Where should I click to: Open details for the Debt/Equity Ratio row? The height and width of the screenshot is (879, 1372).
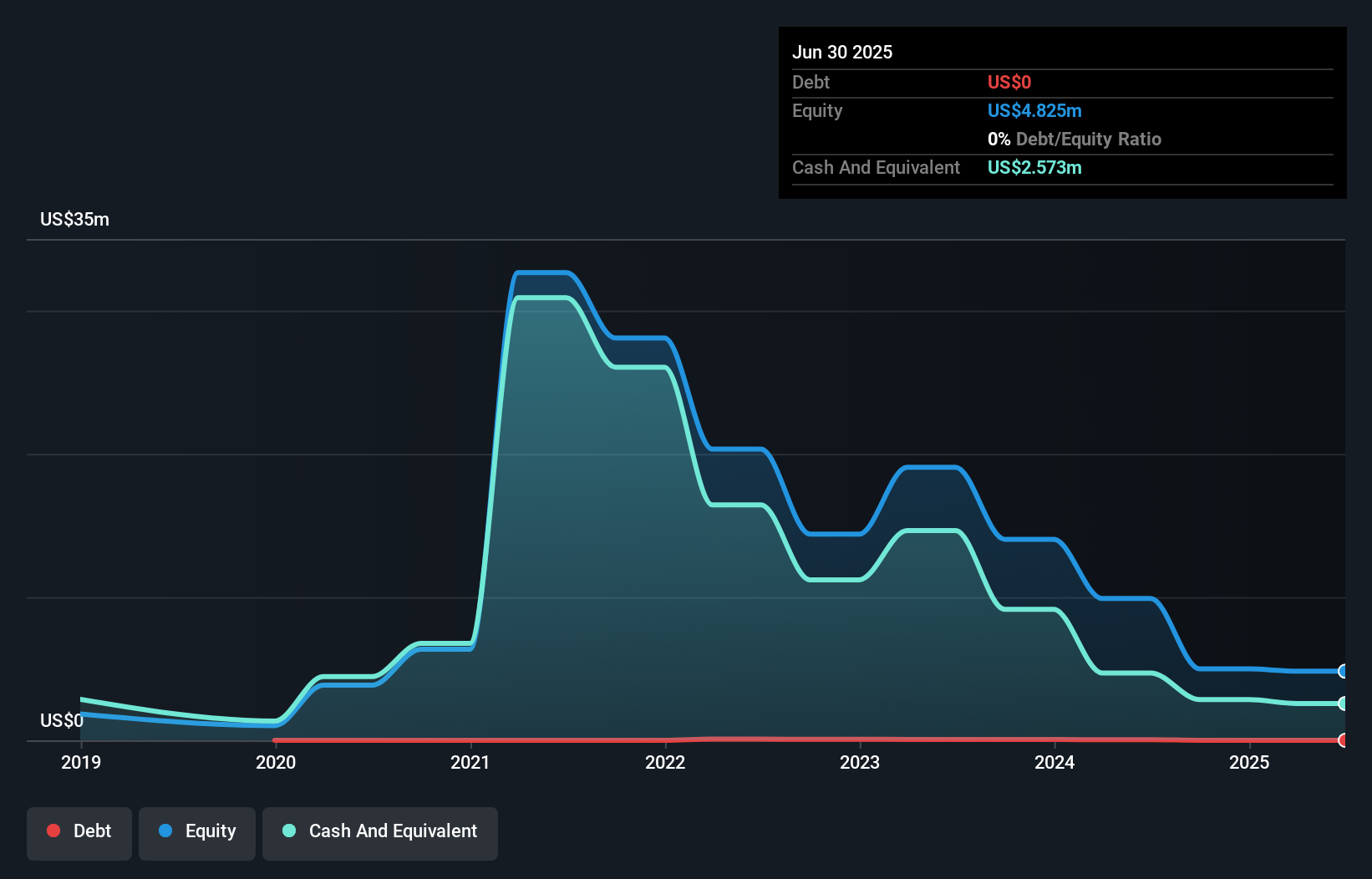[x=1075, y=139]
